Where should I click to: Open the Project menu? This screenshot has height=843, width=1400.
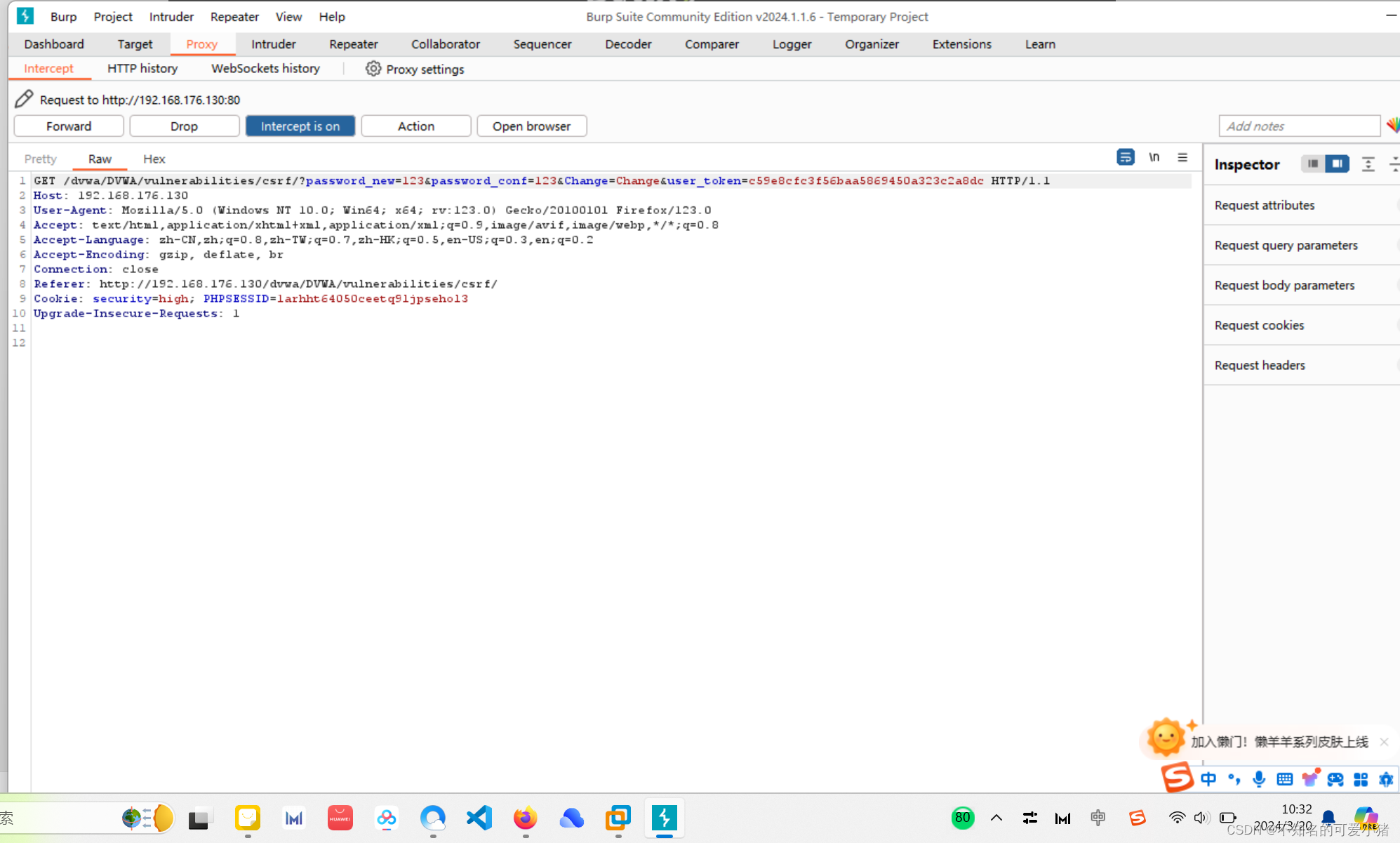click(x=113, y=16)
